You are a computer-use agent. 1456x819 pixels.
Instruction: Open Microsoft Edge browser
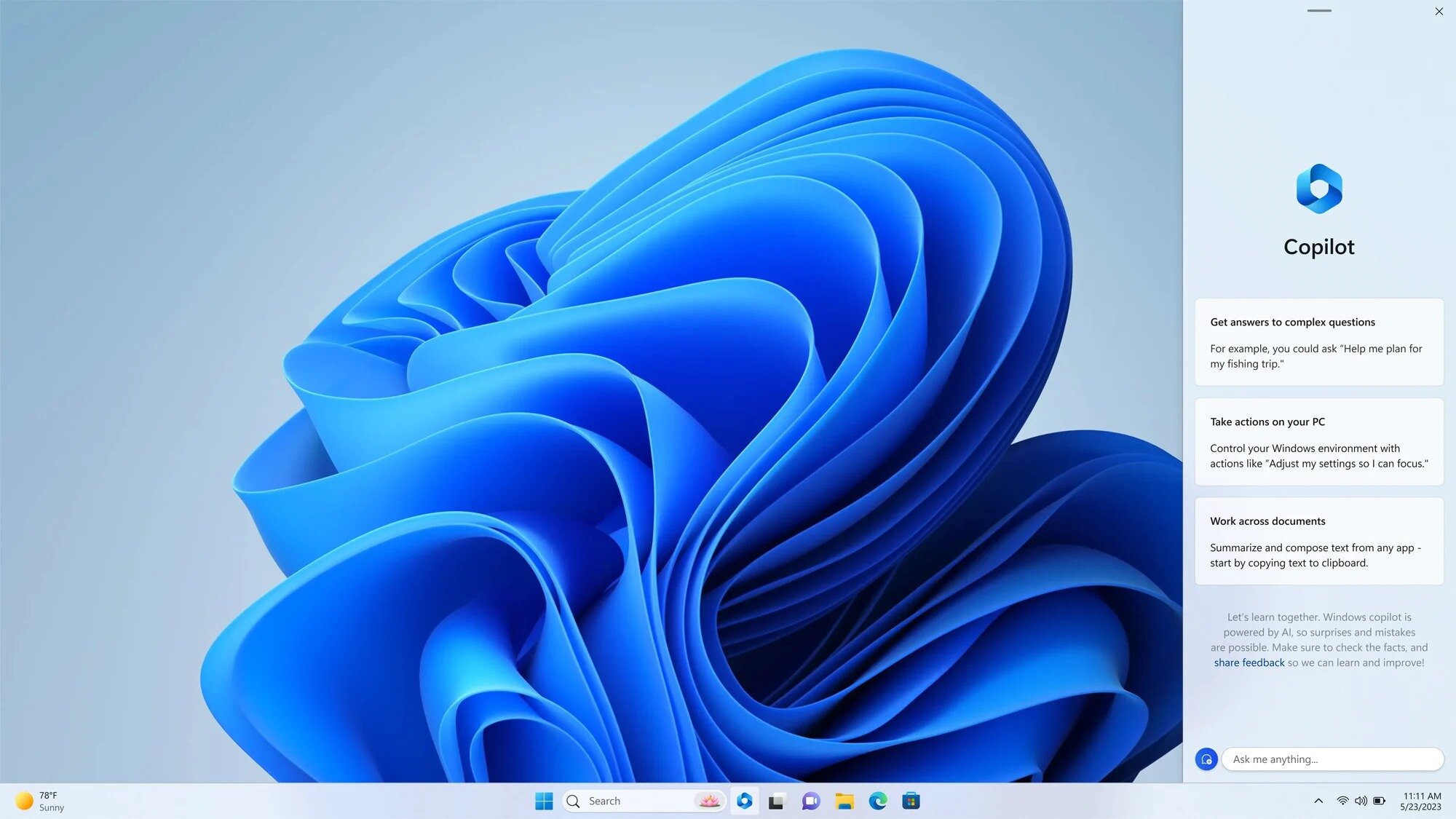[877, 800]
